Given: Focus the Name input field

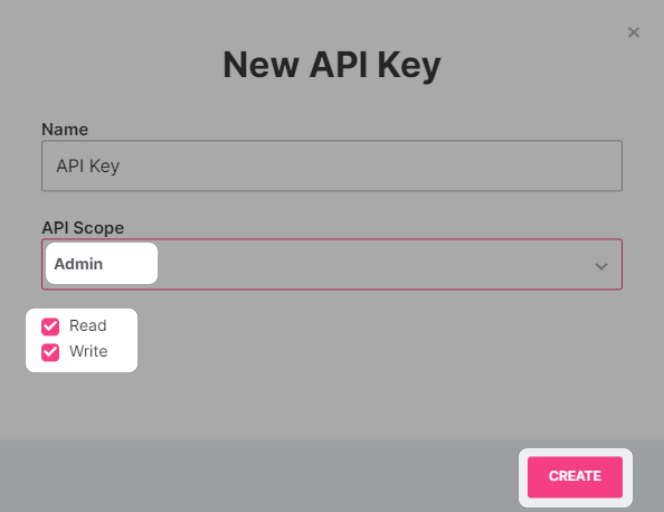Looking at the screenshot, I should 331,166.
